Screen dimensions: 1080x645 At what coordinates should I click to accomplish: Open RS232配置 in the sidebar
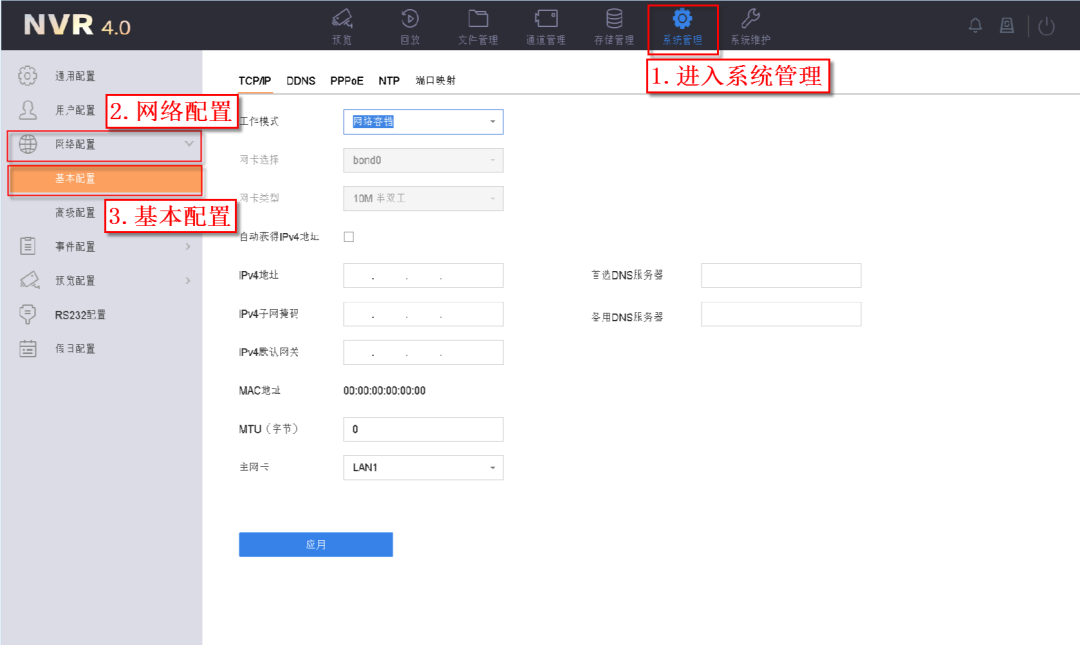(80, 315)
